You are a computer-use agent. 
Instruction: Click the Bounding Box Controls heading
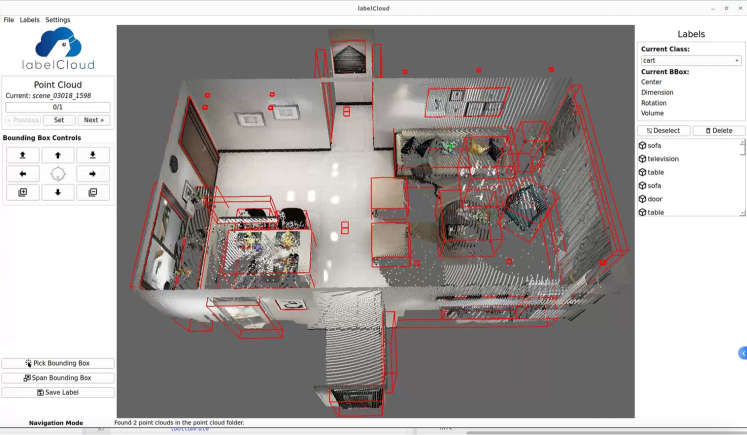click(42, 138)
